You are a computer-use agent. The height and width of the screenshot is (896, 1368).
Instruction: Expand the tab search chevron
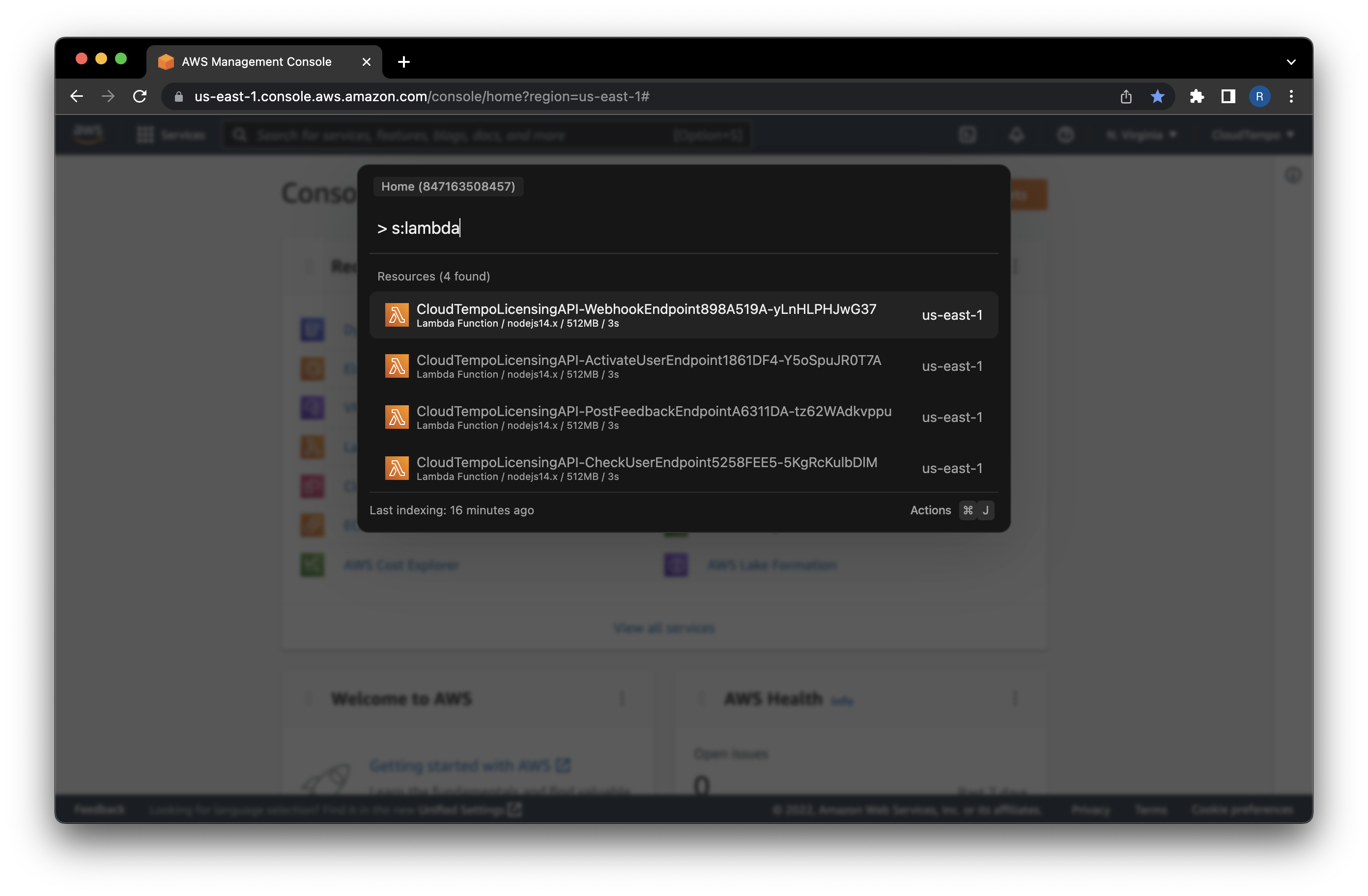click(x=1291, y=61)
